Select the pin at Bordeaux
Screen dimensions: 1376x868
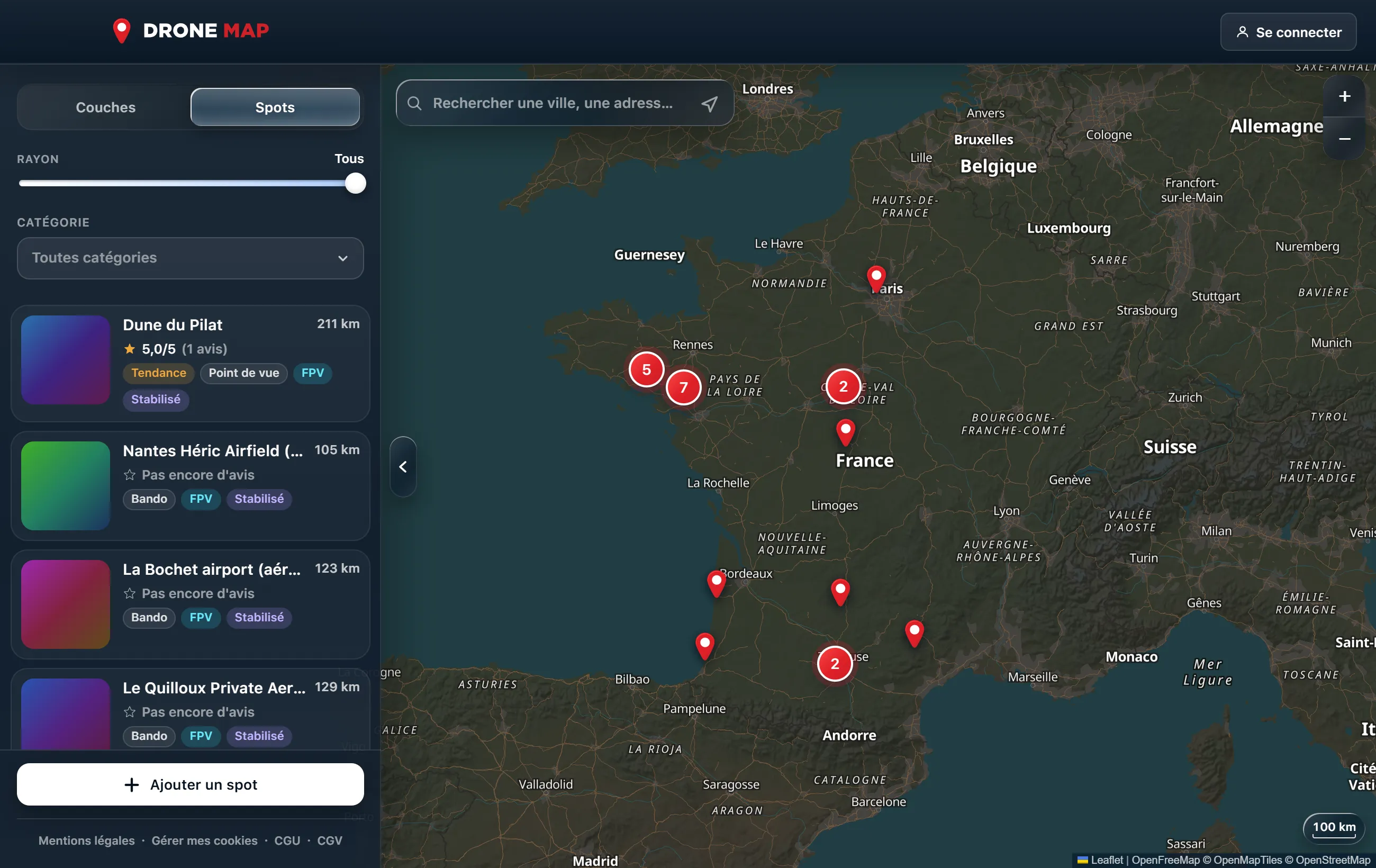click(x=716, y=583)
